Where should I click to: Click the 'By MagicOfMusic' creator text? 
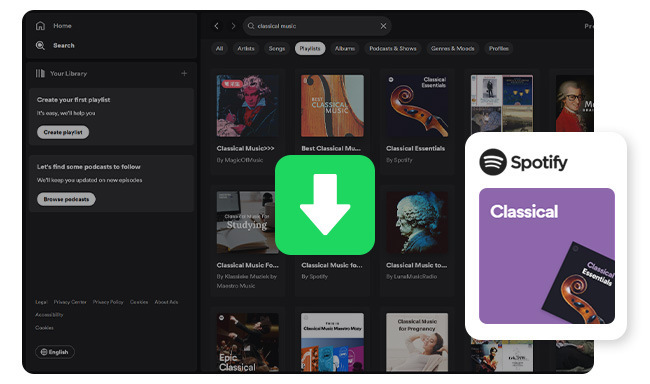240,160
